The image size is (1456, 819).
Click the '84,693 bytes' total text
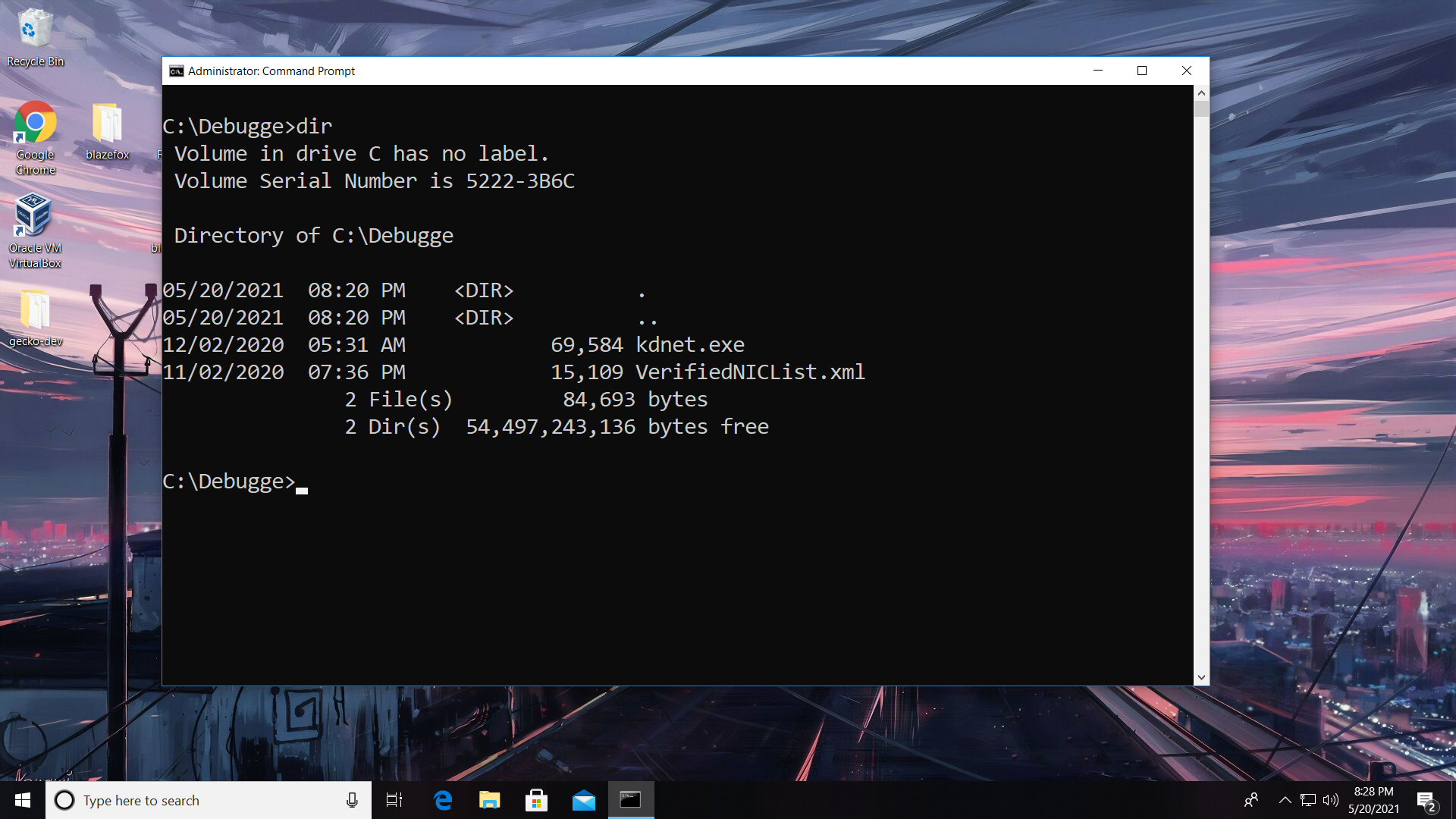(635, 400)
